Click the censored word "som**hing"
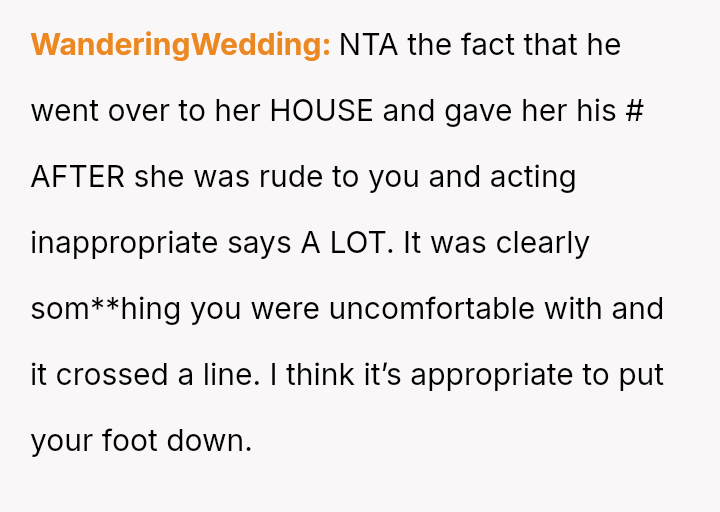 [105, 309]
